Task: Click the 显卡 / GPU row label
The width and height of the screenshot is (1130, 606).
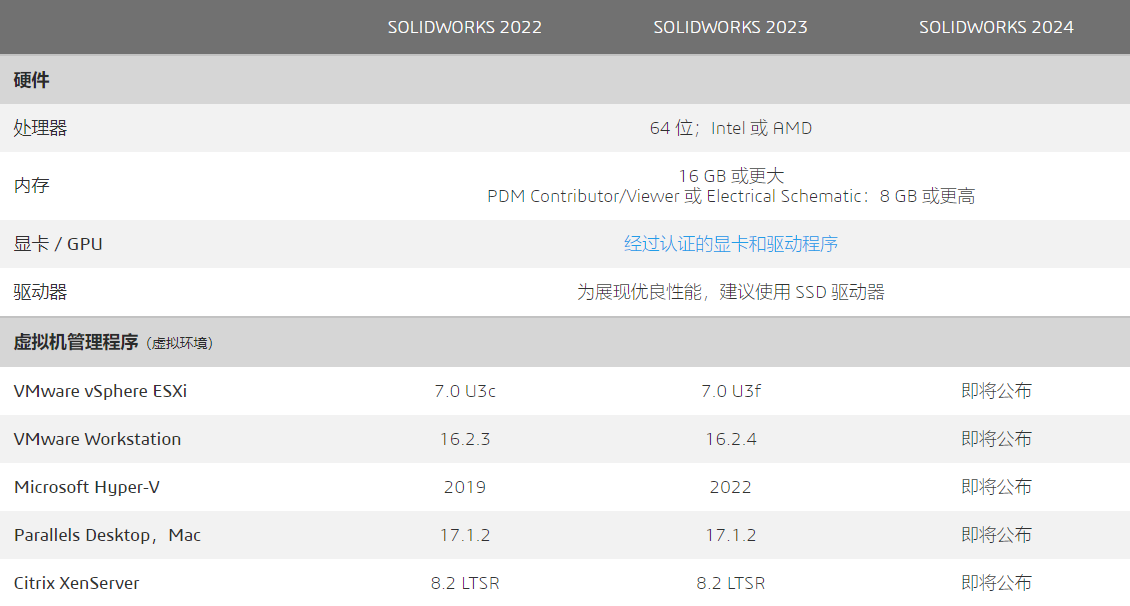Action: (x=58, y=244)
